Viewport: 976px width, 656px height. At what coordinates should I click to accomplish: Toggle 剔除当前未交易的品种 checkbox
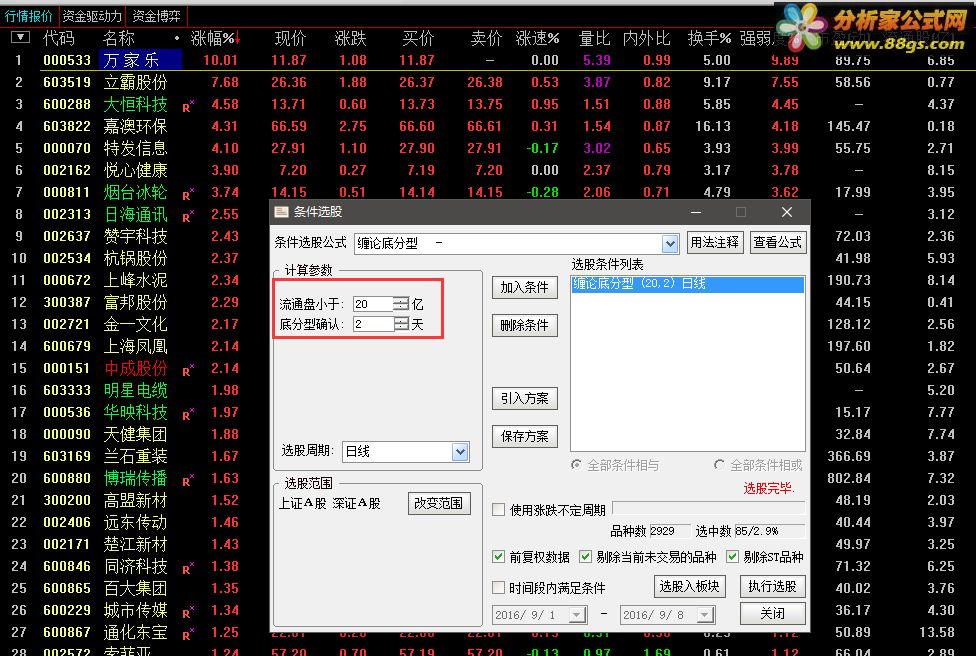pos(585,556)
